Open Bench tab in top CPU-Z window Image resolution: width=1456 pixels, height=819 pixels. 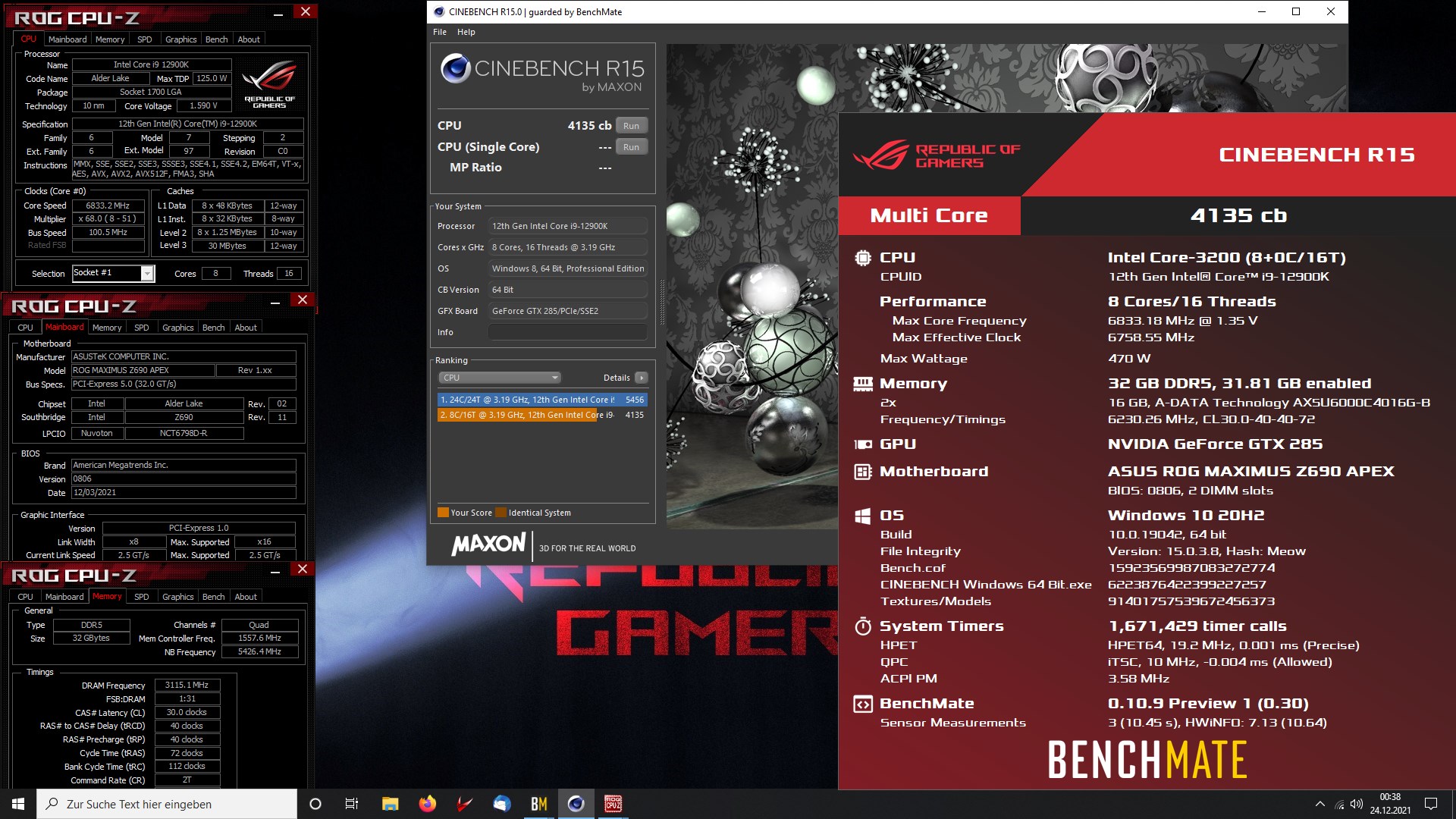coord(216,39)
